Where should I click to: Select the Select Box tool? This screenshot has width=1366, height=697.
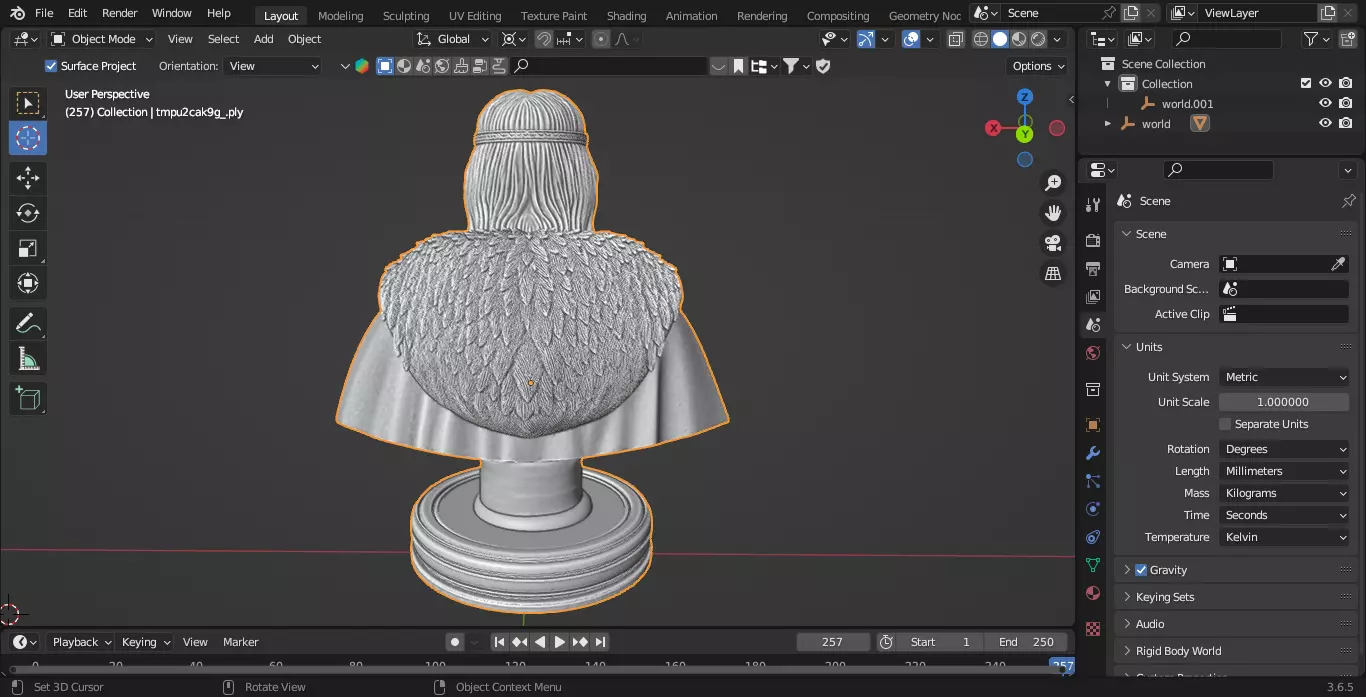tap(28, 103)
